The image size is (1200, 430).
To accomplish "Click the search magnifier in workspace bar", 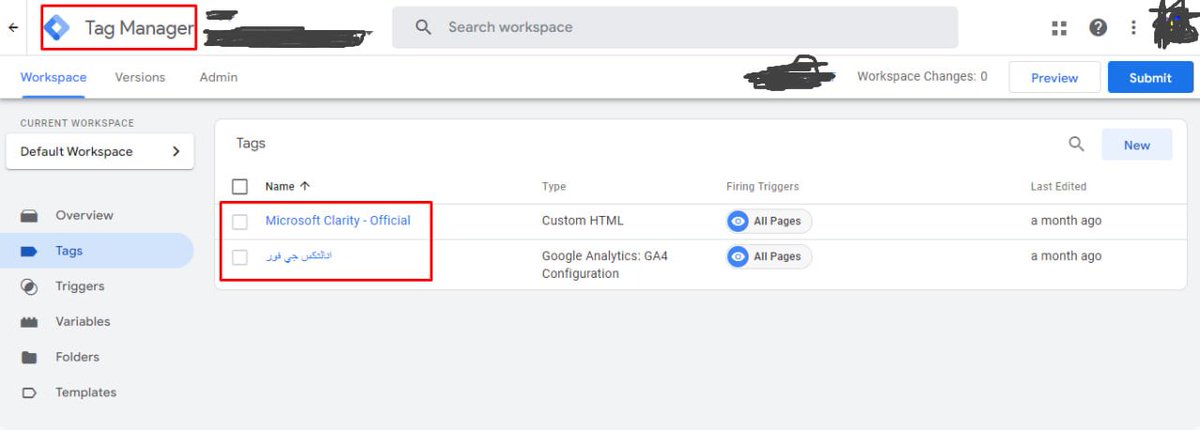I will 423,27.
